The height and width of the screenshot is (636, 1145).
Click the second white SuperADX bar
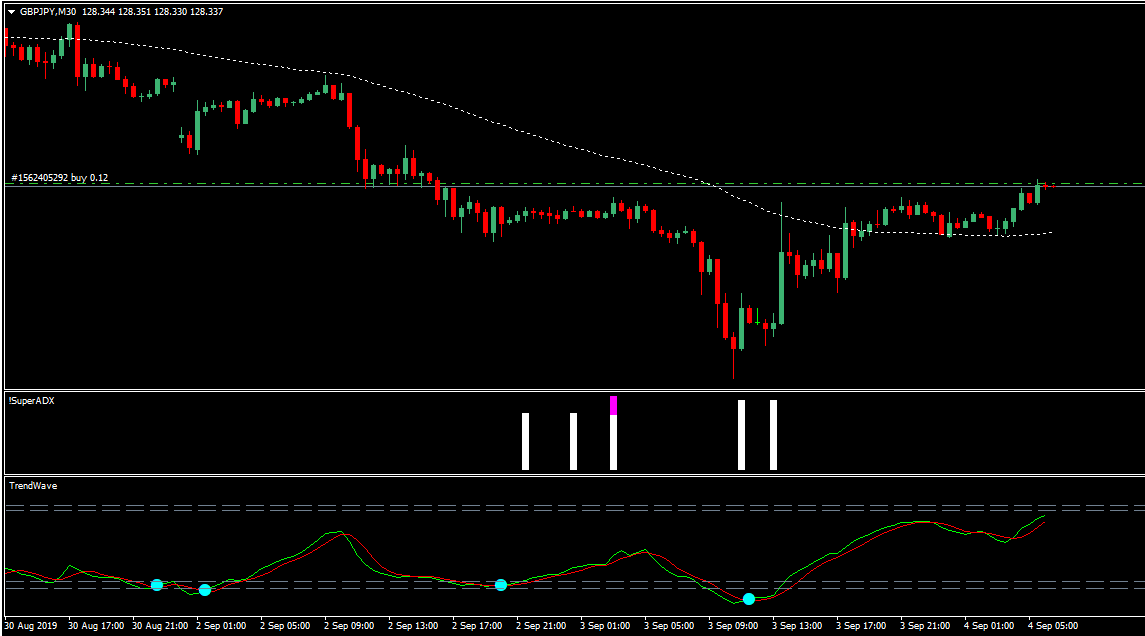[573, 441]
